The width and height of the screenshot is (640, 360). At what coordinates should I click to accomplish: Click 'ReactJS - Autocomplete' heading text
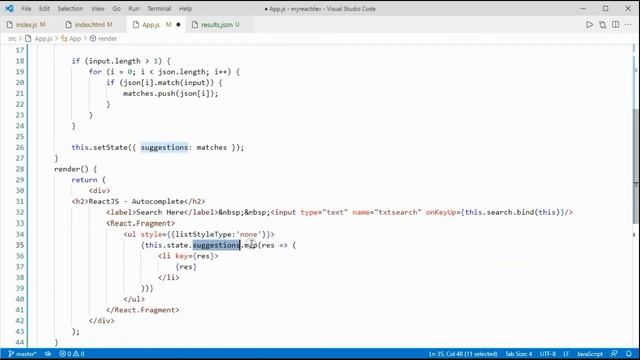coord(136,201)
